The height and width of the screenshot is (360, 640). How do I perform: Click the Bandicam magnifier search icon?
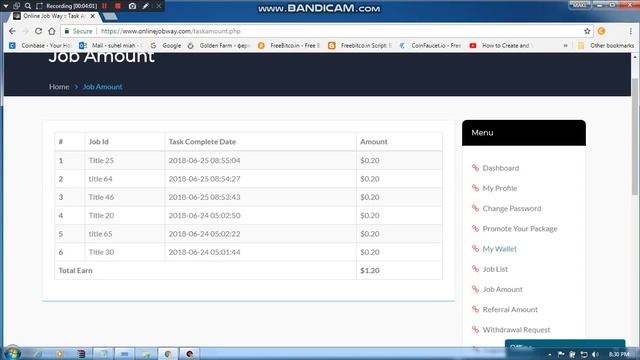(x=28, y=6)
